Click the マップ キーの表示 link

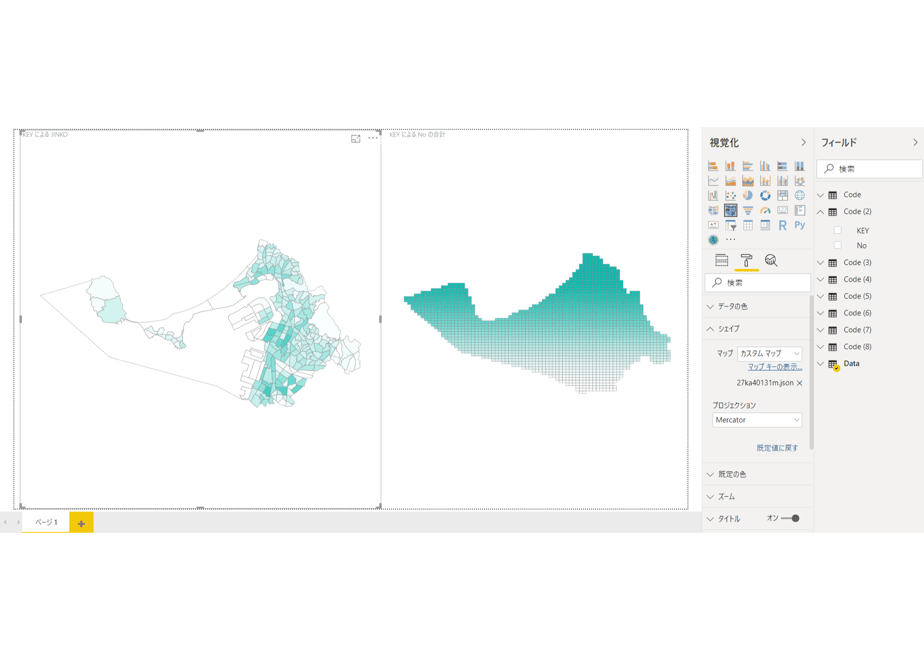click(x=775, y=367)
